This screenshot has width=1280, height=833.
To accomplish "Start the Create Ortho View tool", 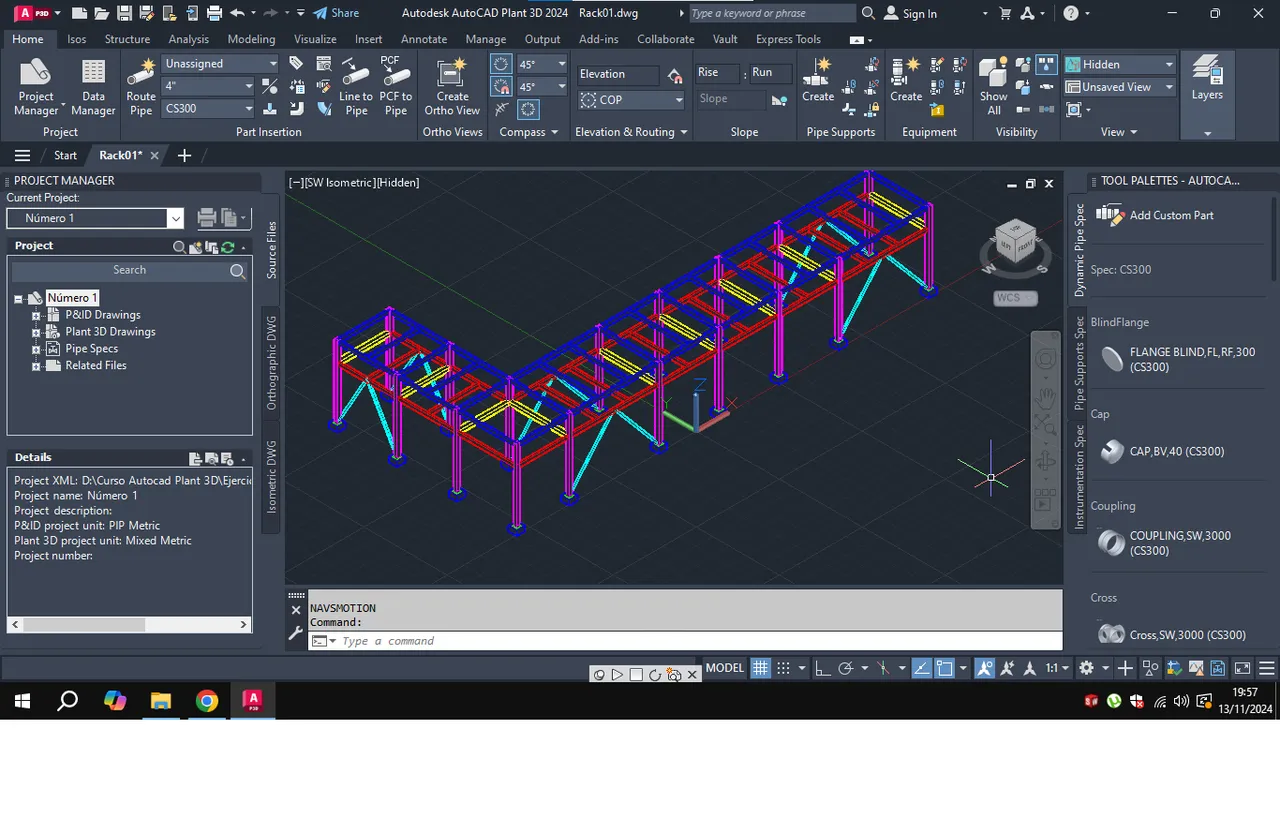I will point(452,87).
